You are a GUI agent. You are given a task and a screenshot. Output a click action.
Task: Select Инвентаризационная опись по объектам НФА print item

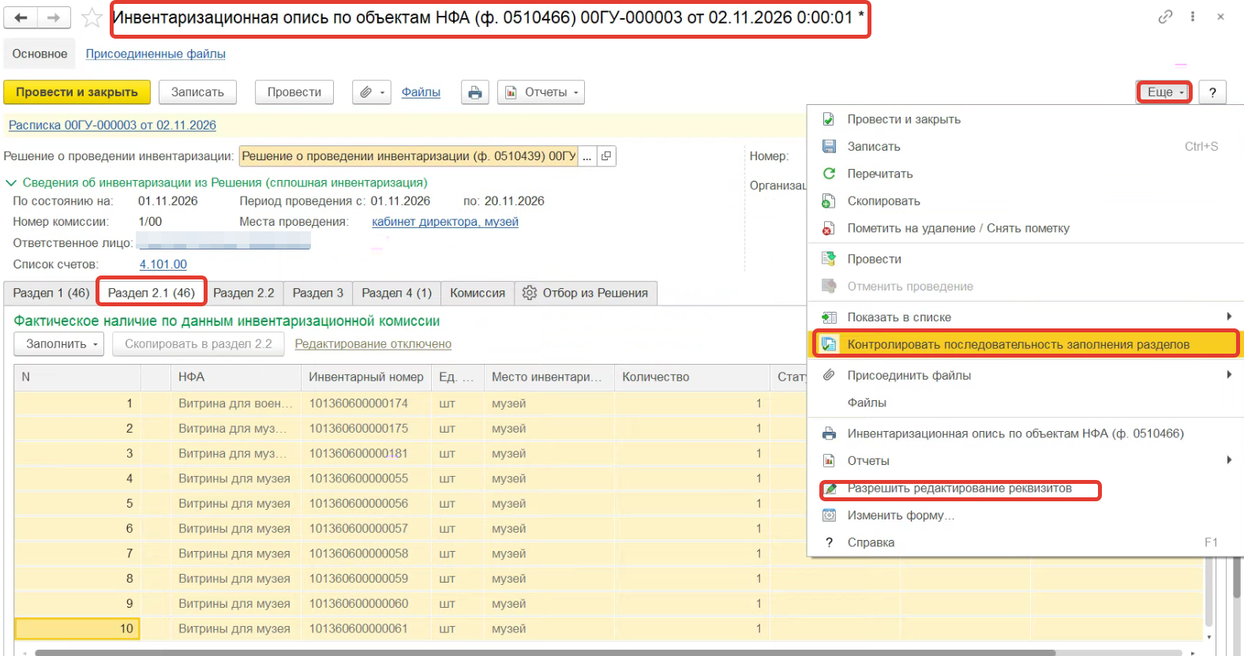[x=1026, y=434]
